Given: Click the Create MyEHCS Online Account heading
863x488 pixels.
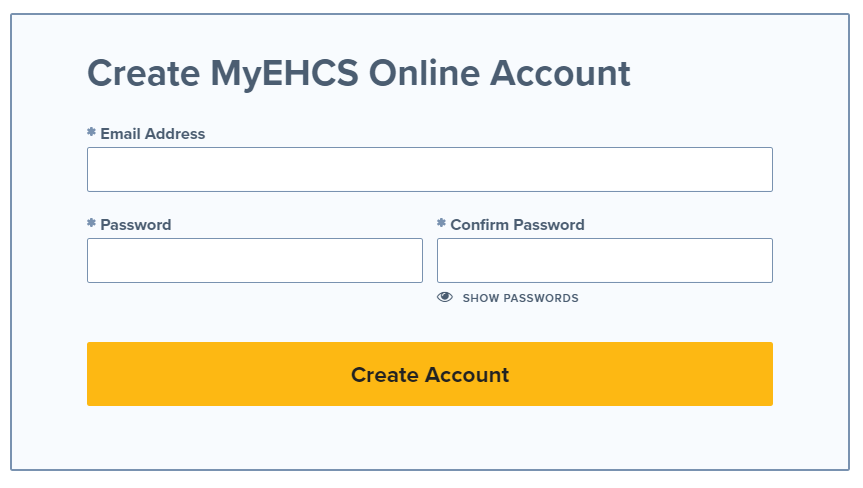Looking at the screenshot, I should pyautogui.click(x=359, y=74).
